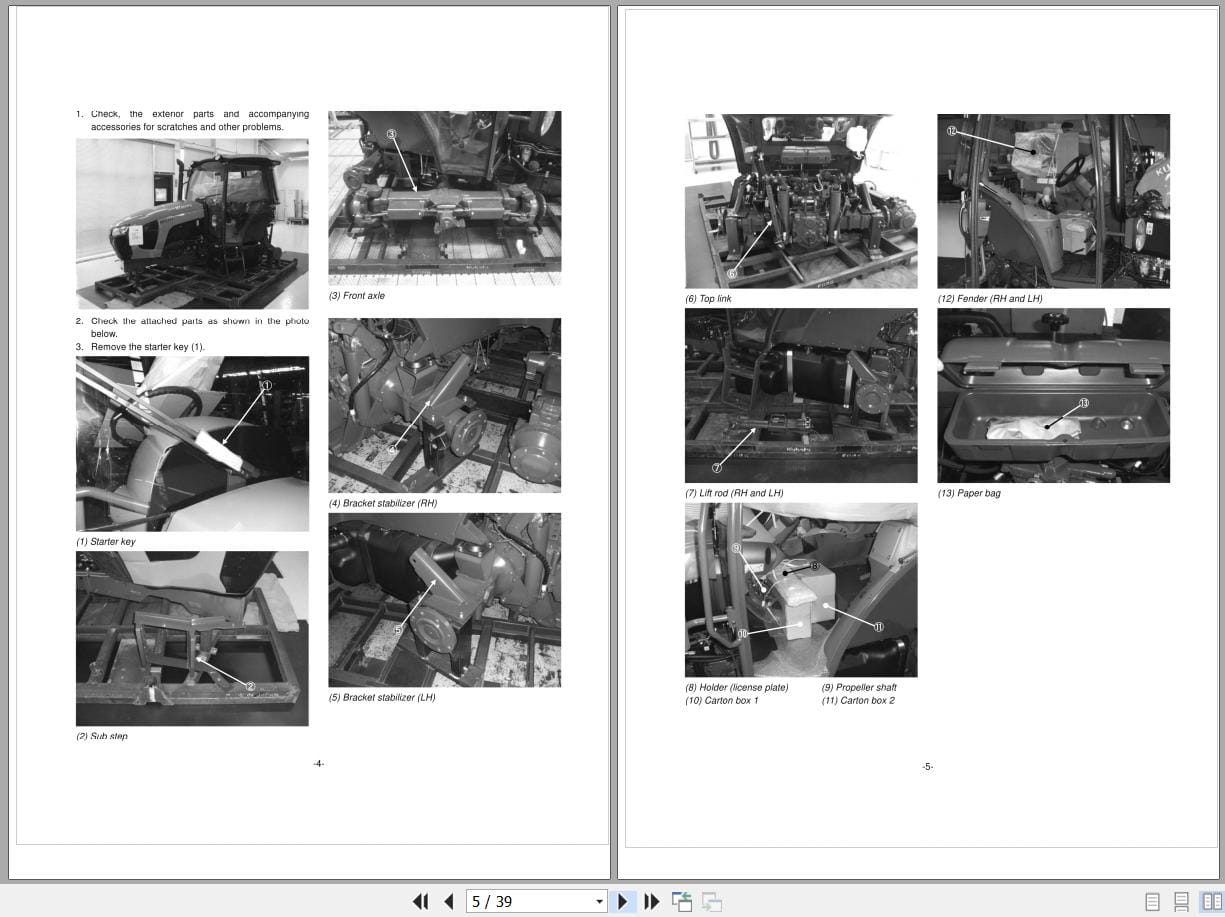
Task: Click the caption '(12) Fender (RH and LH)'
Action: click(990, 299)
